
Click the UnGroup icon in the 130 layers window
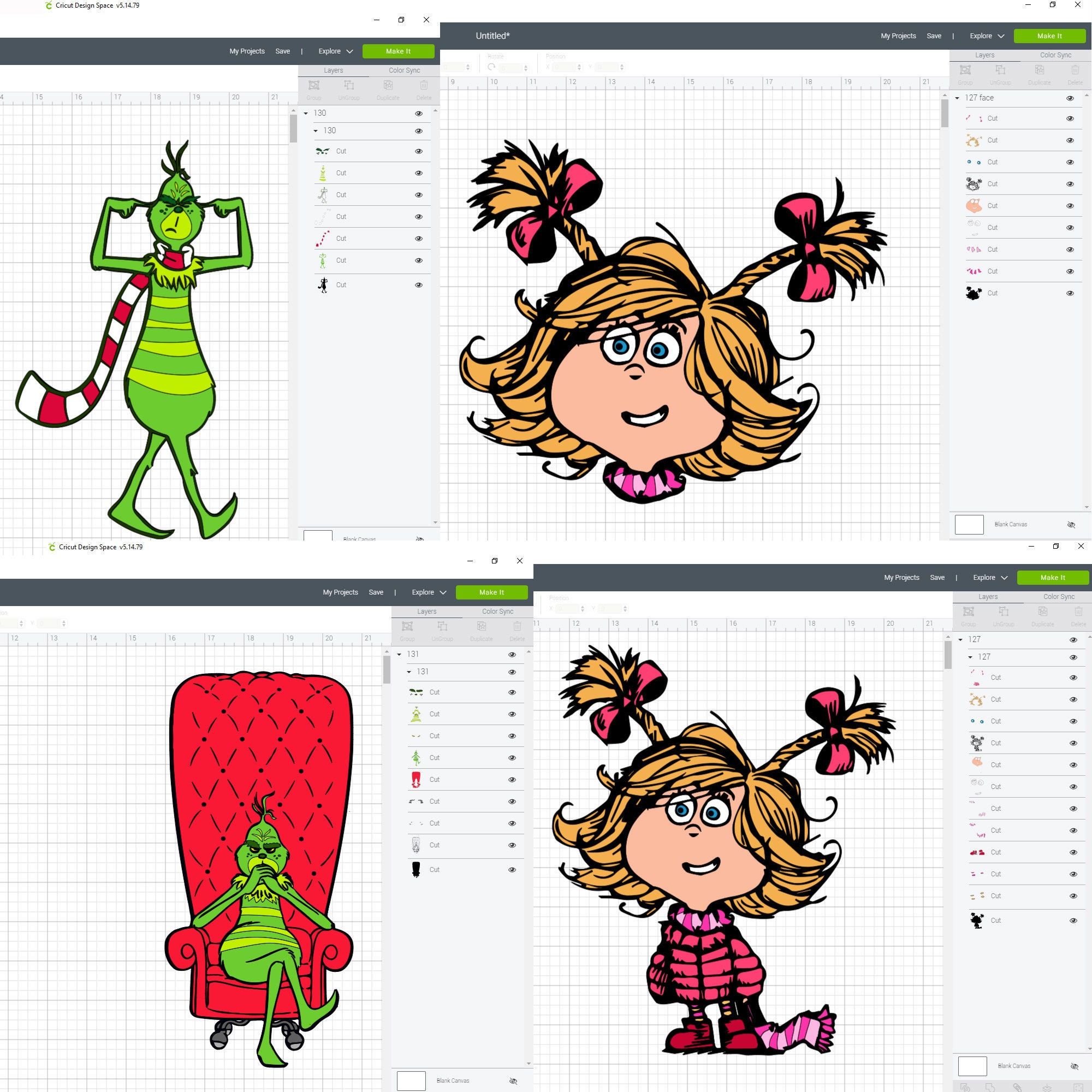349,85
